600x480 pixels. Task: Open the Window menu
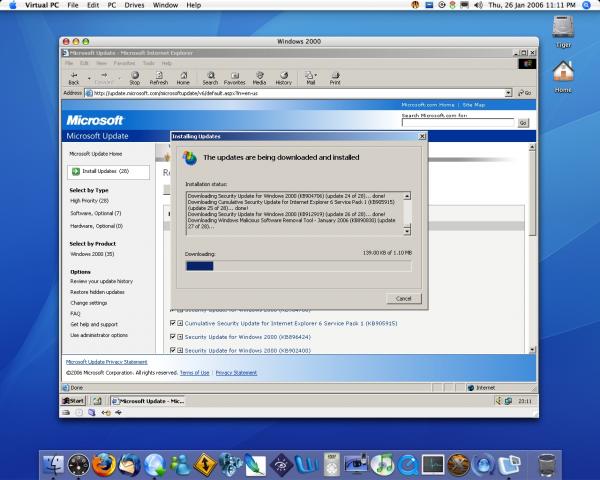click(x=165, y=5)
